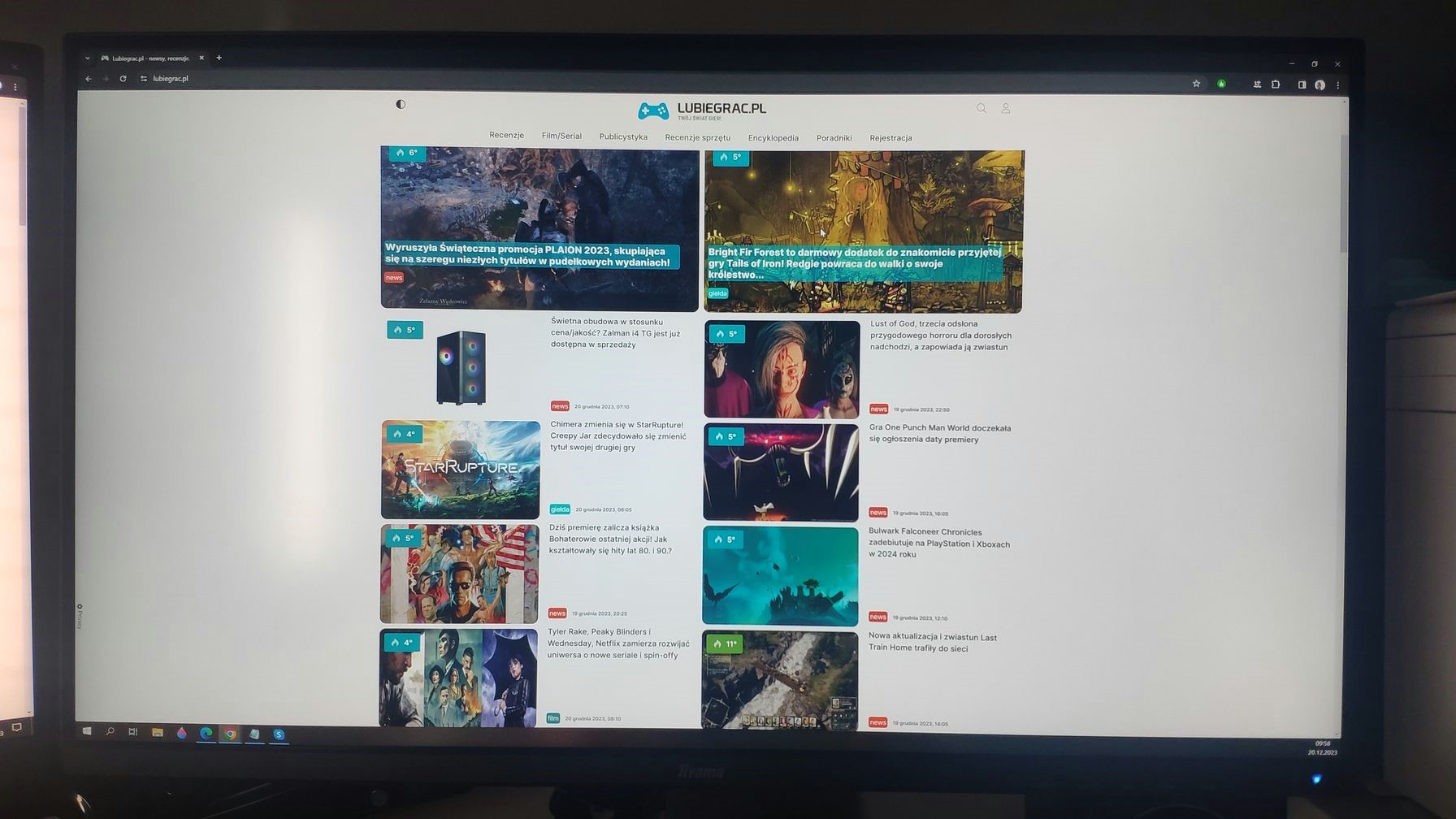The image size is (1456, 819).
Task: Open the Bright Fir Forest article banner
Action: (x=863, y=232)
